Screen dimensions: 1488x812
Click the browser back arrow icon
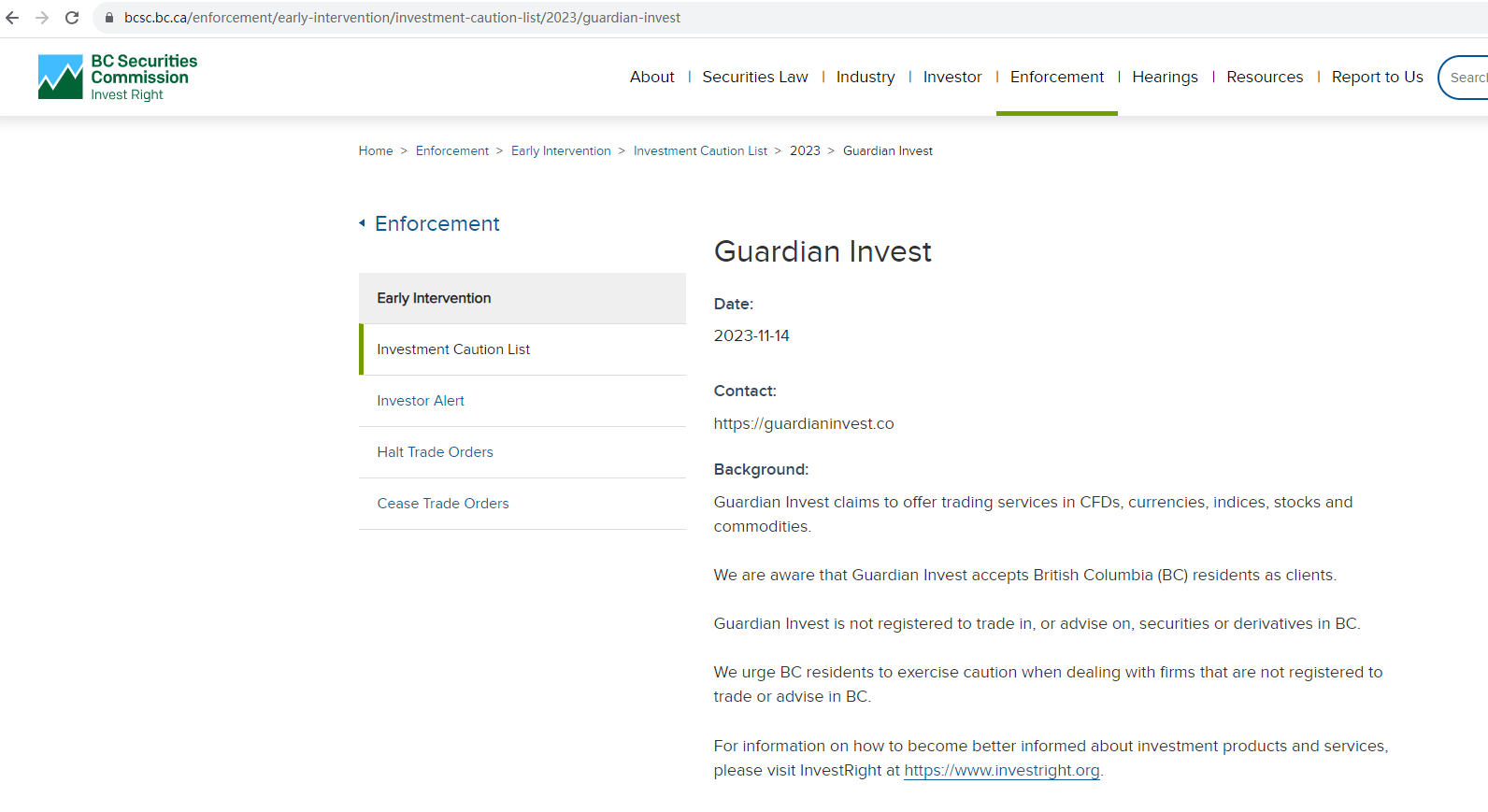click(12, 18)
